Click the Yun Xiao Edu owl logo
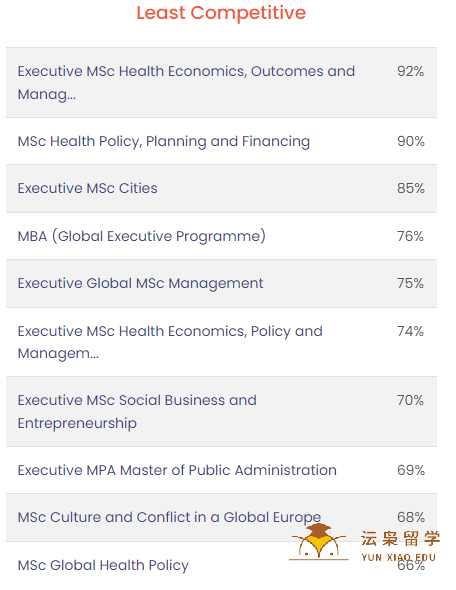Screen dimensions: 456x590 click(x=319, y=541)
